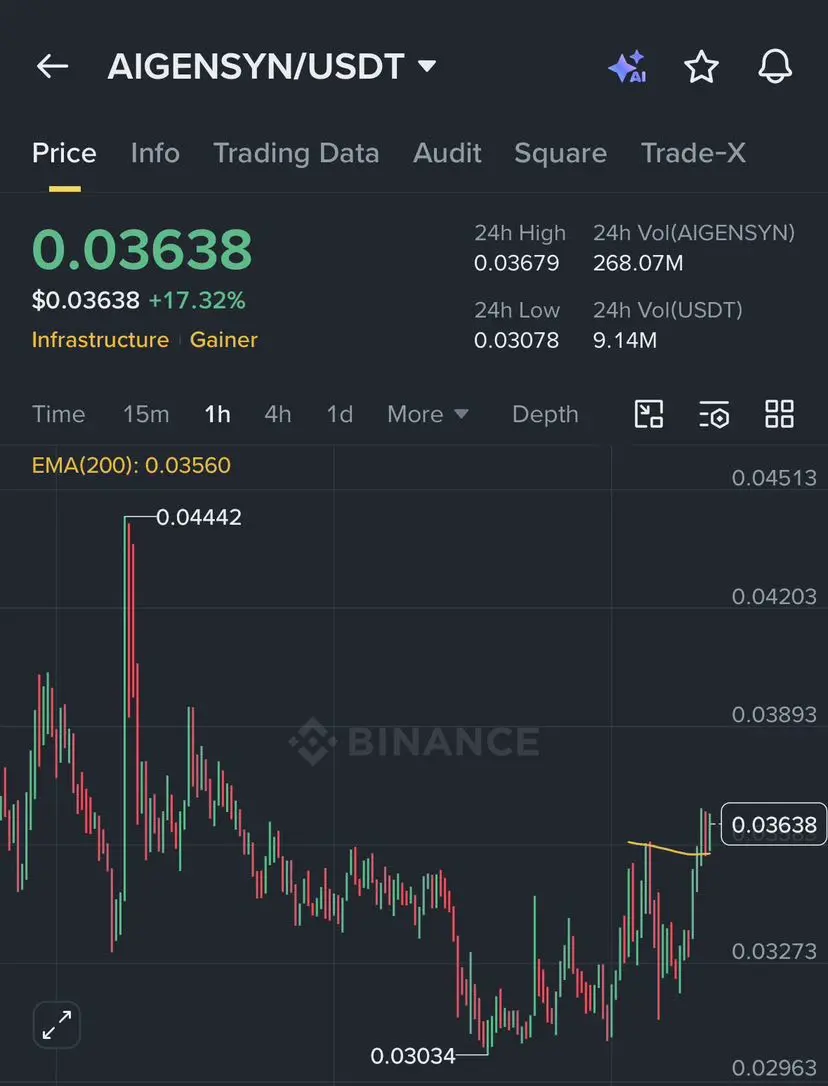Select the Time chart interval
The height and width of the screenshot is (1086, 828).
58,414
